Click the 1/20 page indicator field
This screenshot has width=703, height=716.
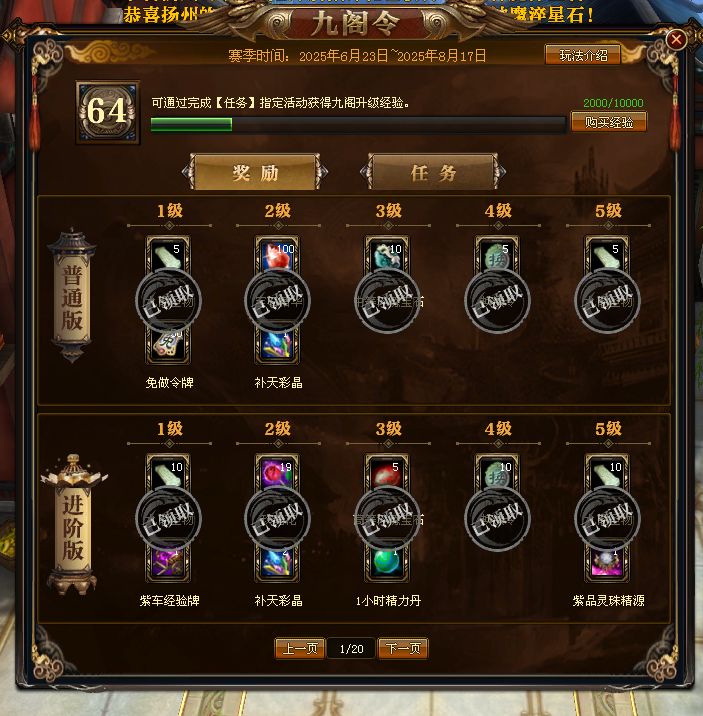[352, 648]
